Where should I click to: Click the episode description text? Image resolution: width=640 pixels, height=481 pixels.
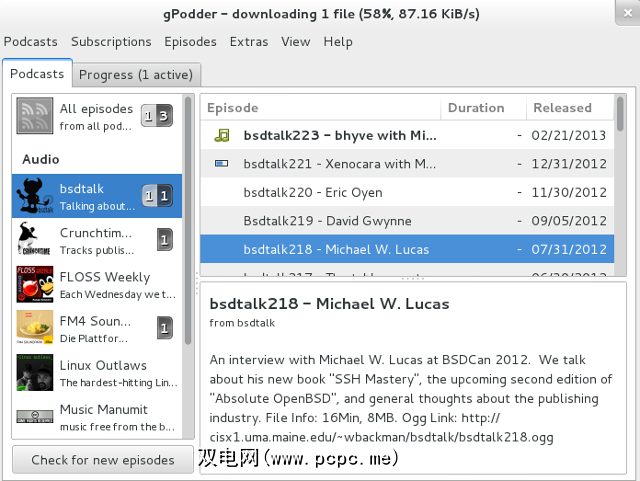(x=411, y=398)
